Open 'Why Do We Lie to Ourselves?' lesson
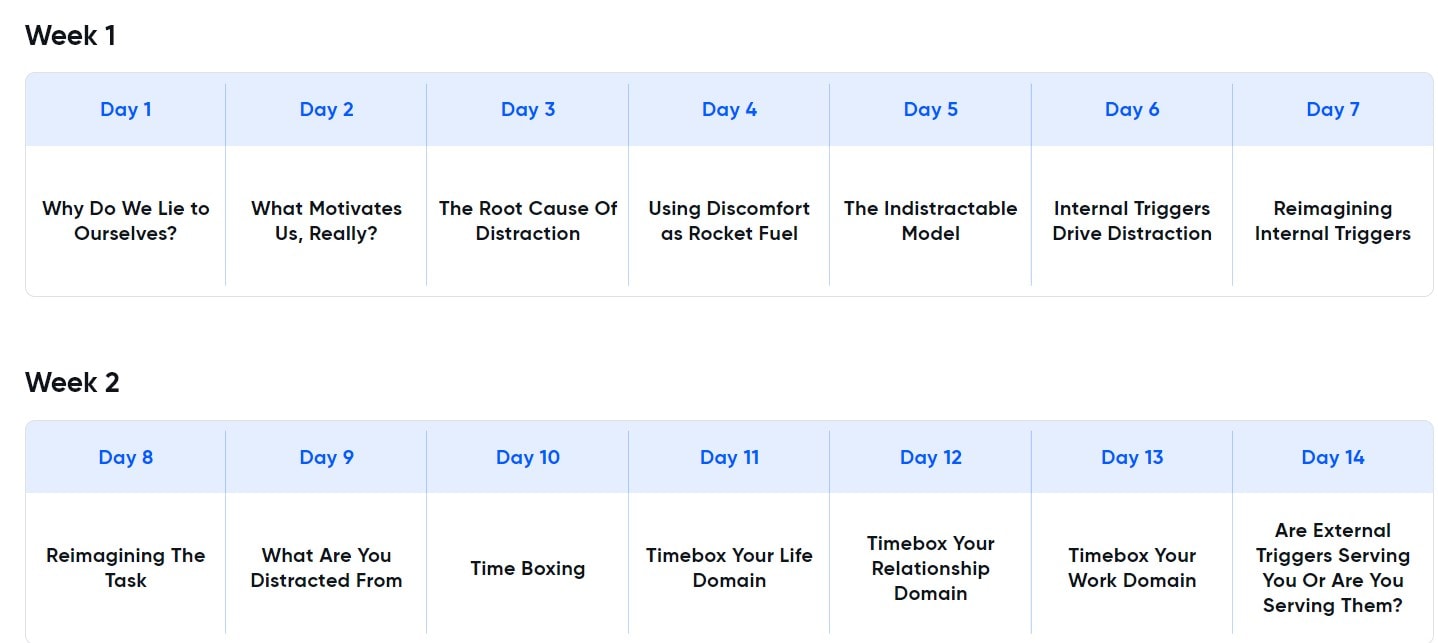The image size is (1438, 643). coord(126,221)
